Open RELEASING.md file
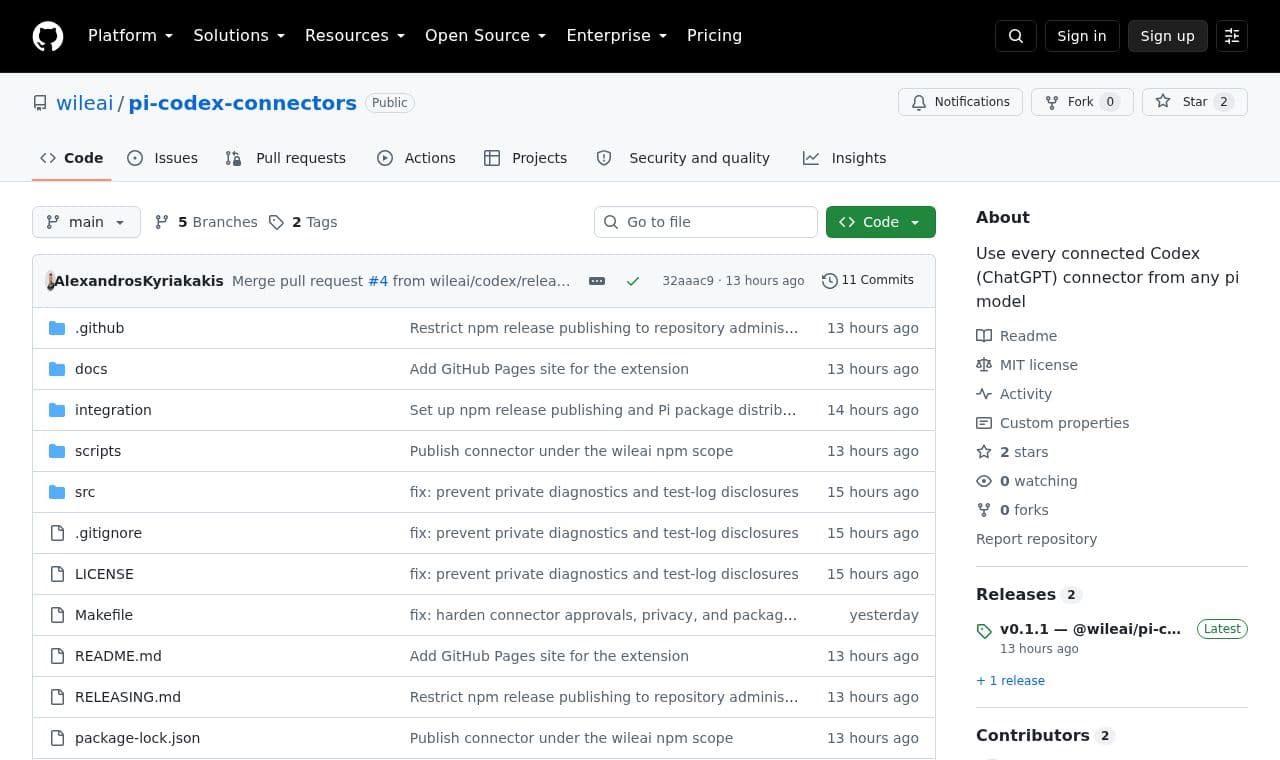1280x760 pixels. (128, 697)
